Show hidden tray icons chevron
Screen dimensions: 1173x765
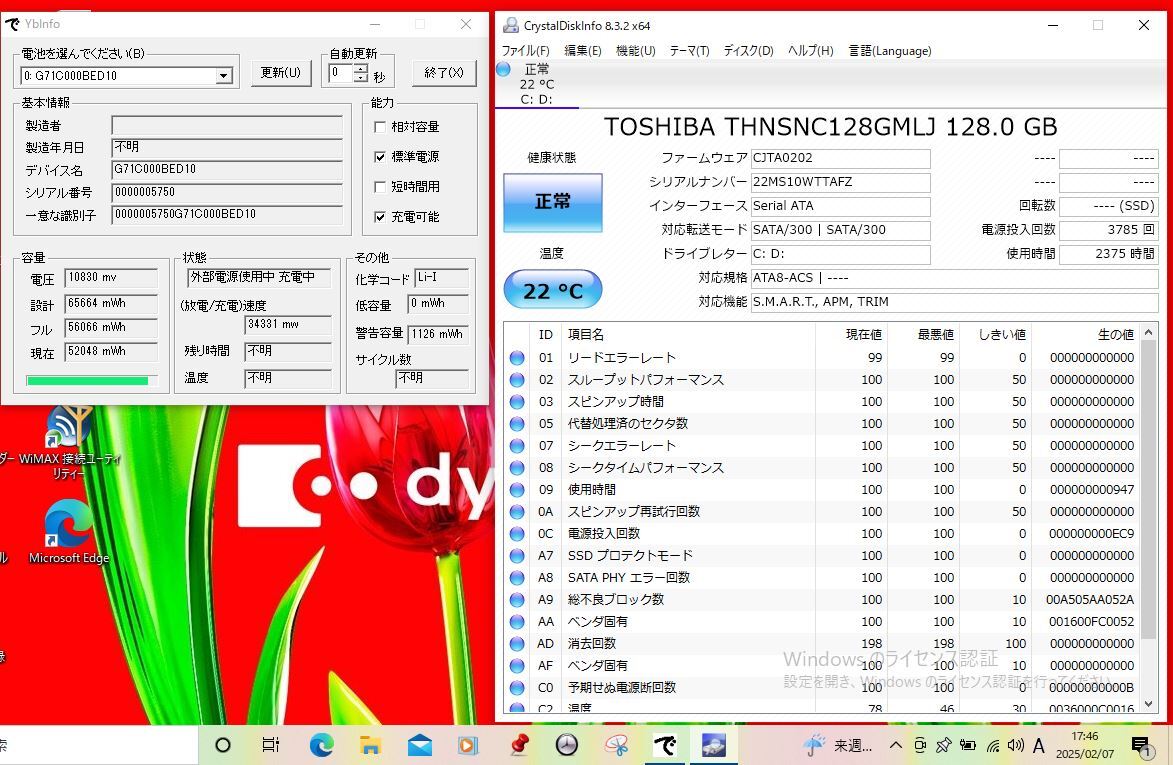click(x=895, y=745)
